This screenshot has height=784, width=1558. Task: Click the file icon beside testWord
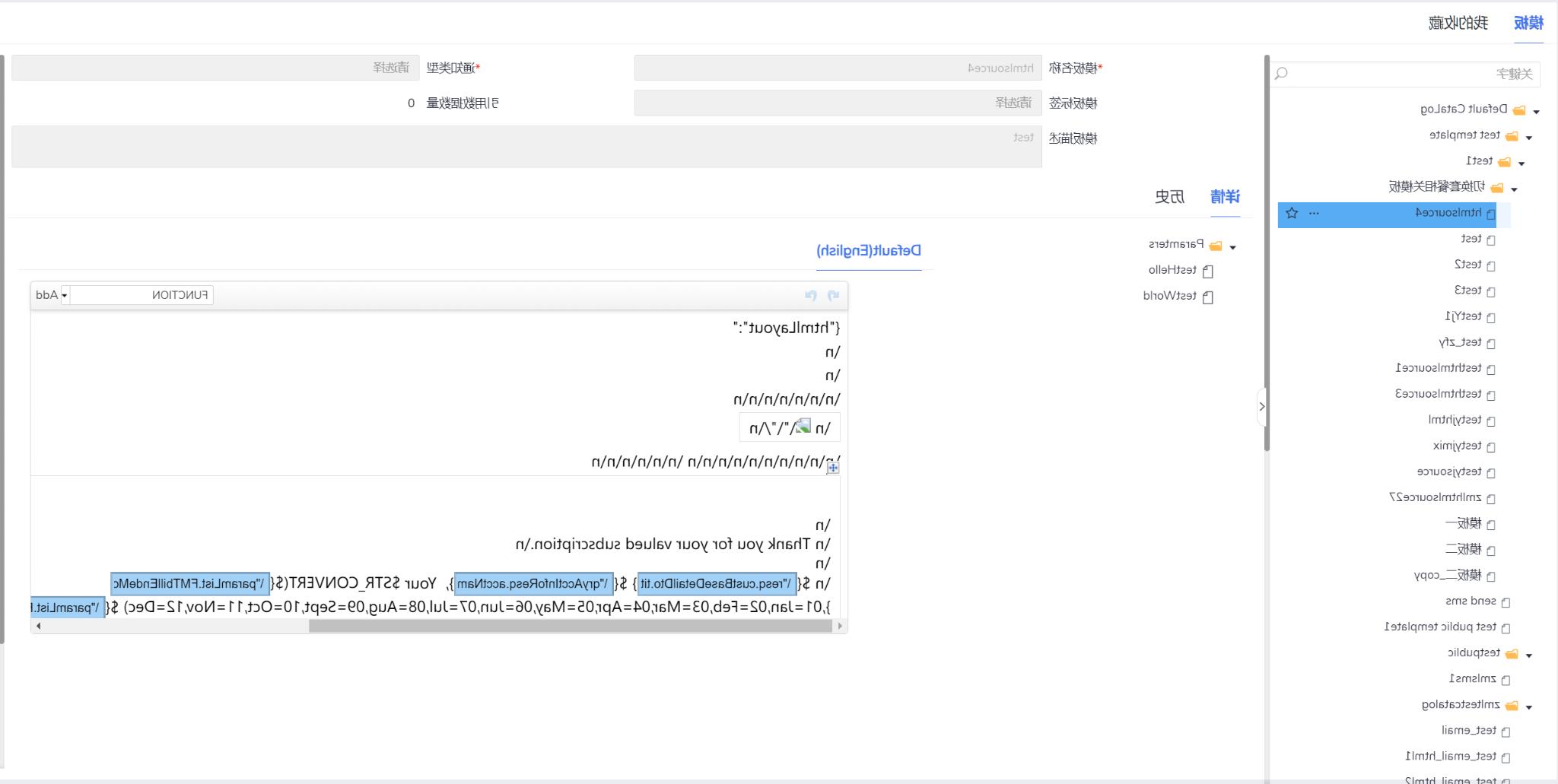1208,297
